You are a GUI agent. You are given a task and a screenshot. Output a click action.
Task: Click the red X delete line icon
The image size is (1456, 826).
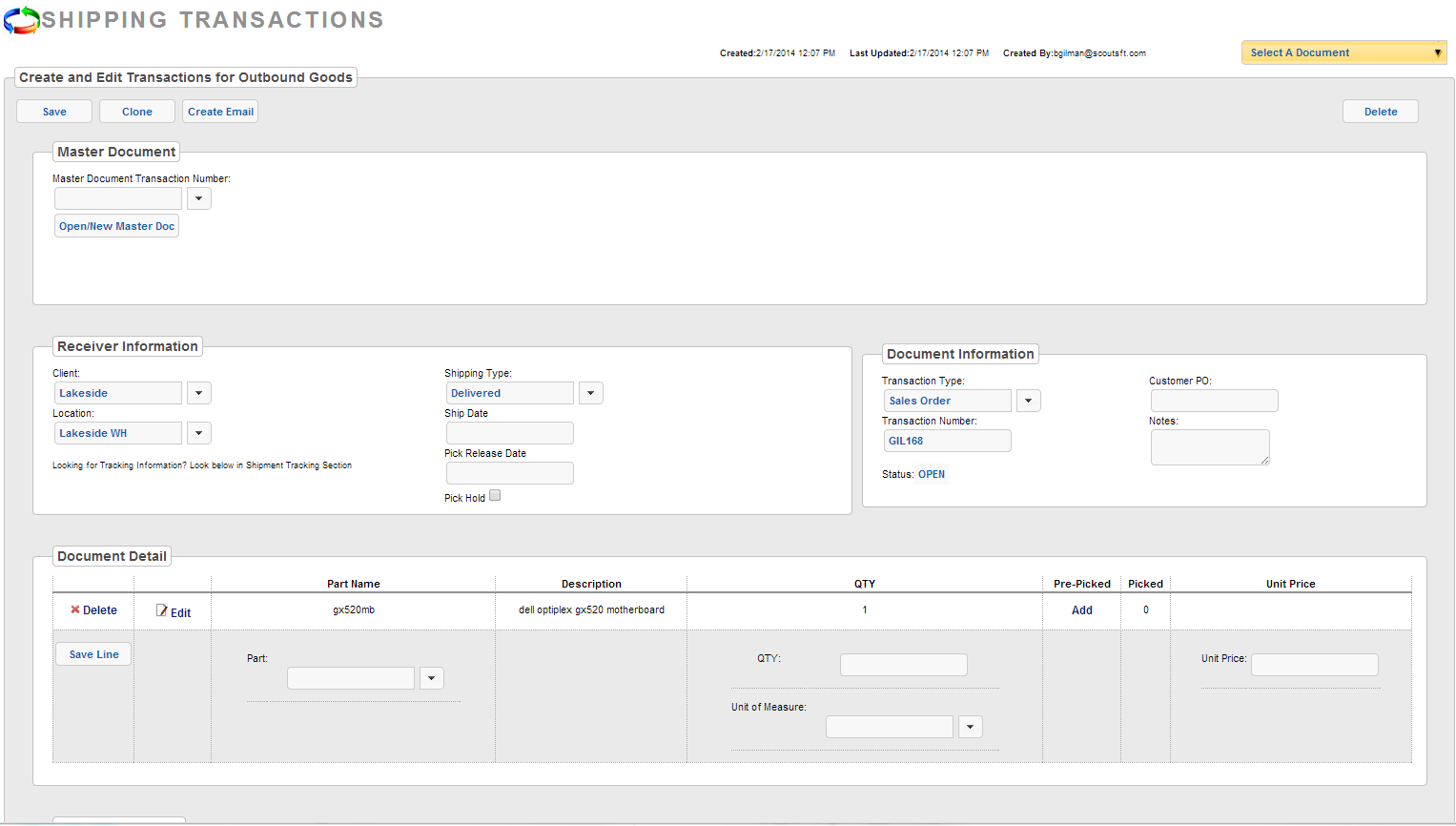coord(75,609)
